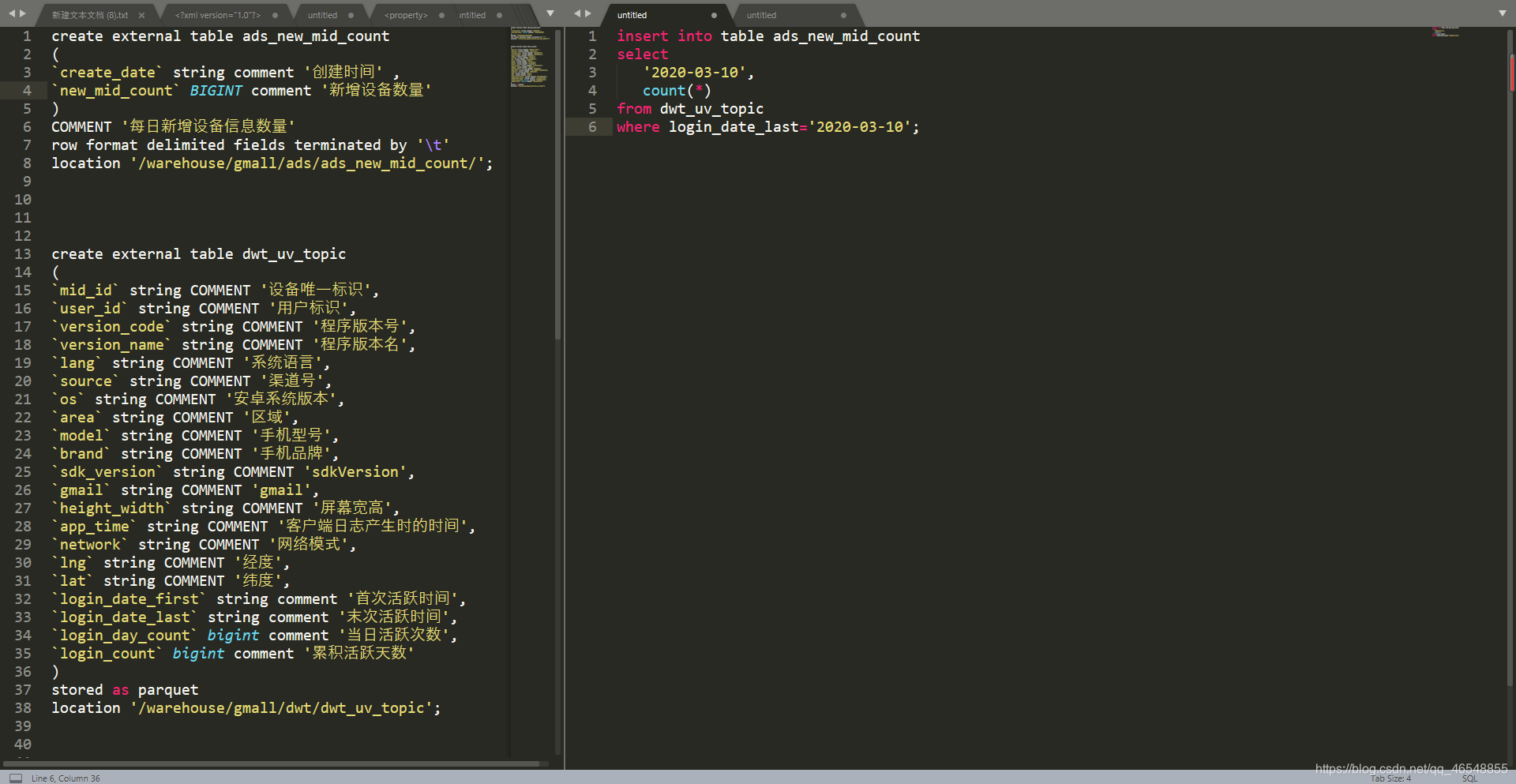The height and width of the screenshot is (784, 1516).
Task: Click unsaved dot on <?xml version> tab
Action: point(275,15)
